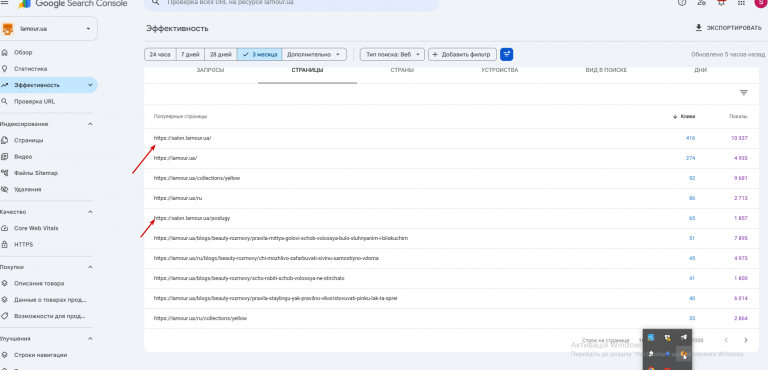Screen dimensions: 768x370
Task: Open Chrome icon in tray popup
Action: 651,368
